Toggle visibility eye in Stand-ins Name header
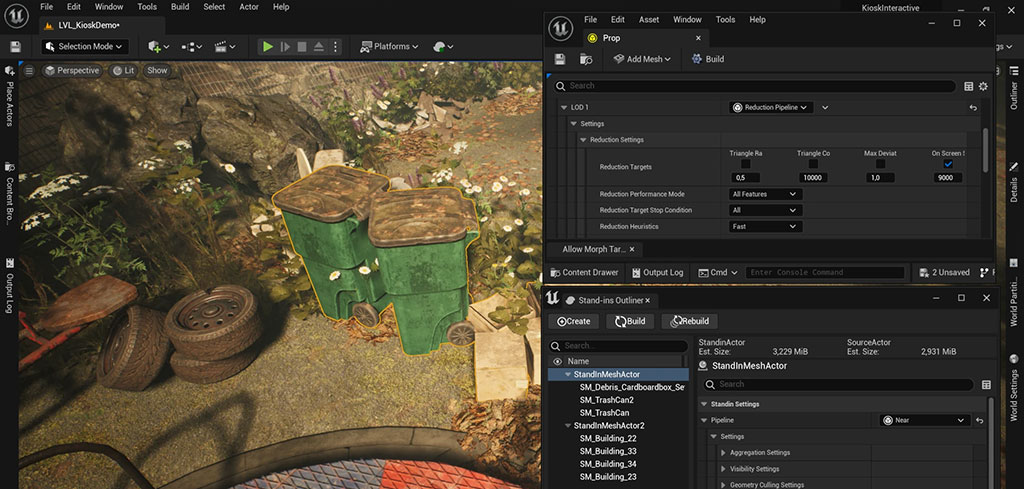 click(x=557, y=361)
